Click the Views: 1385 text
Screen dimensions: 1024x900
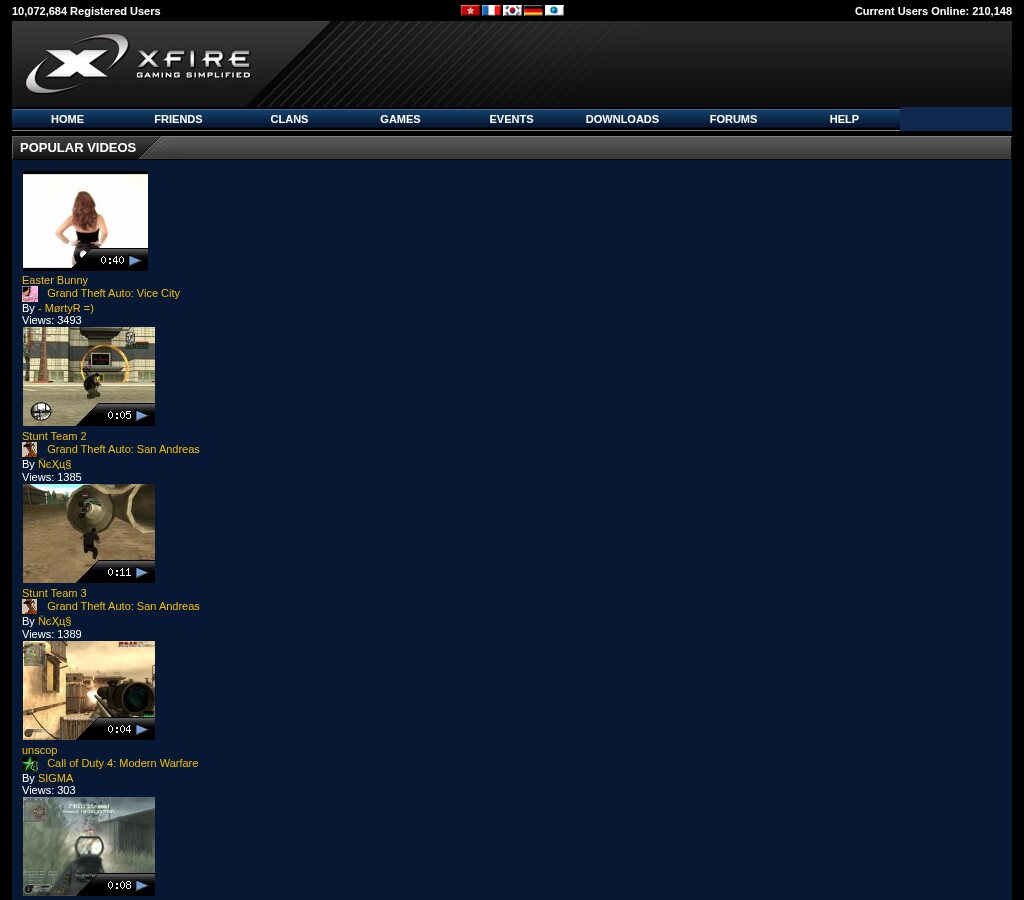52,477
